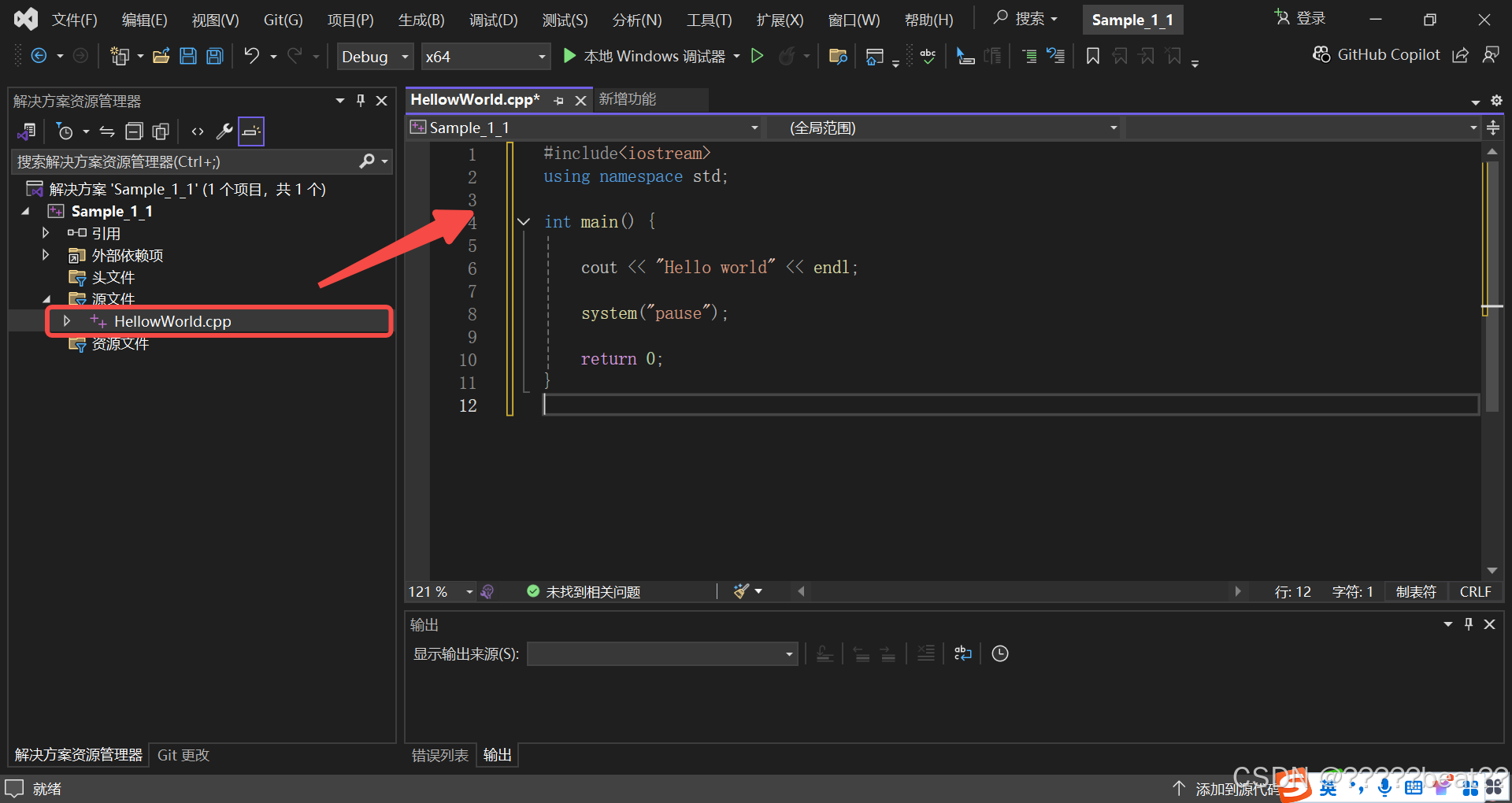
Task: Open the Sample_1_1 project scope dropdown
Action: (585, 128)
